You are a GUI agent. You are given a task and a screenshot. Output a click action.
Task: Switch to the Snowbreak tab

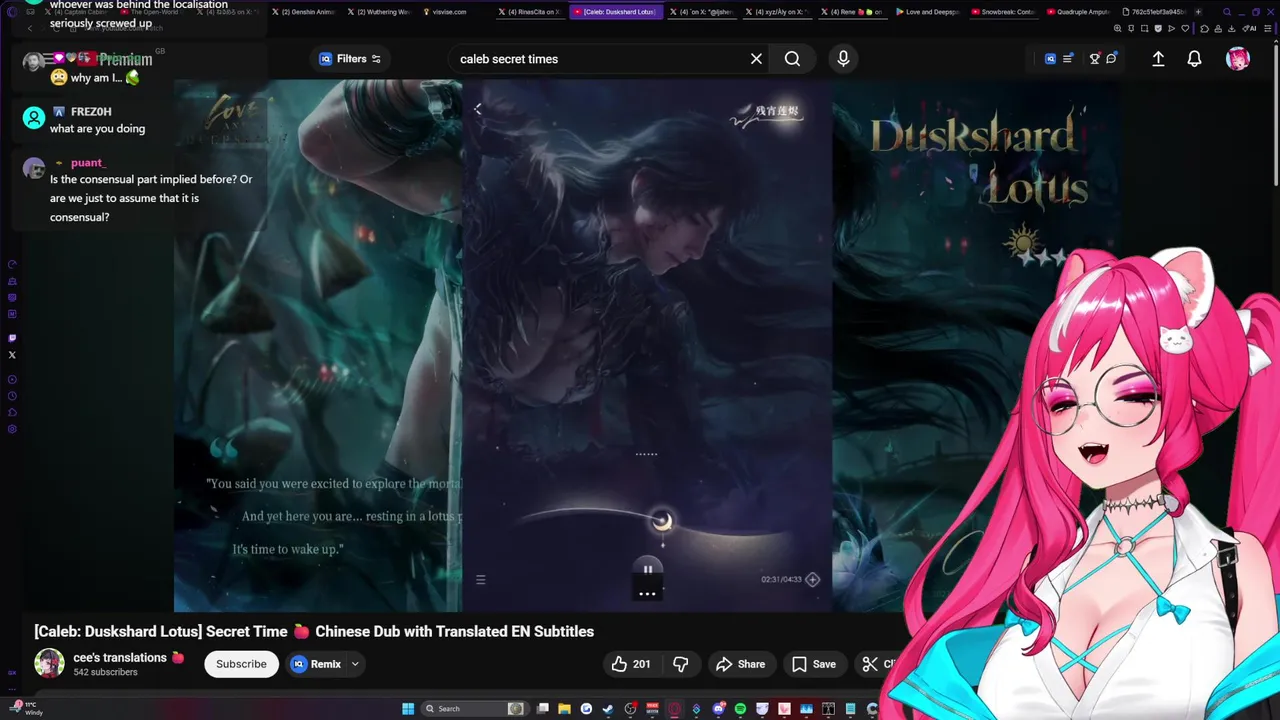tap(1004, 12)
